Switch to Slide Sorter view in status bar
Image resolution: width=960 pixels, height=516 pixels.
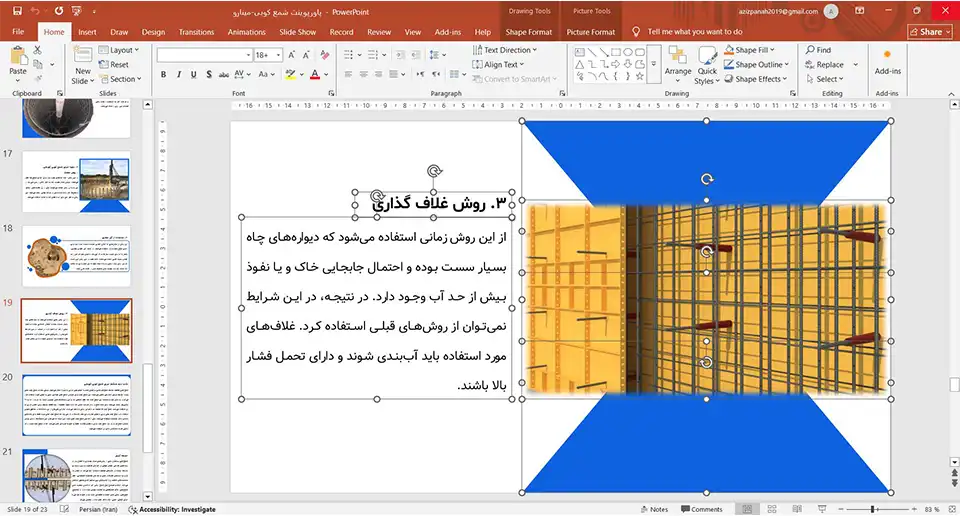click(x=772, y=509)
